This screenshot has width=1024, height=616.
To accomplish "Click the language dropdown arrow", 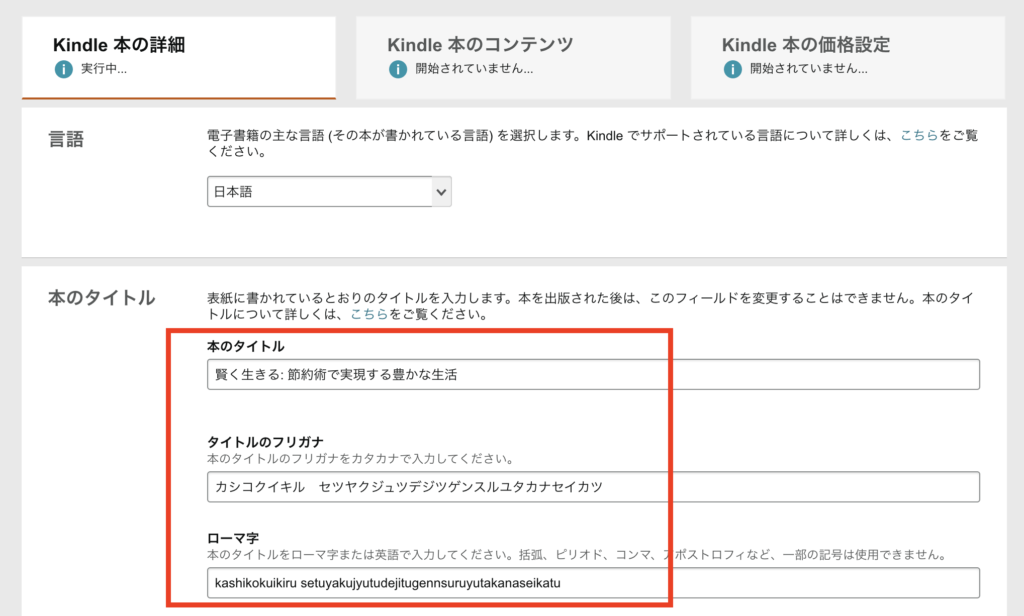I will (441, 192).
